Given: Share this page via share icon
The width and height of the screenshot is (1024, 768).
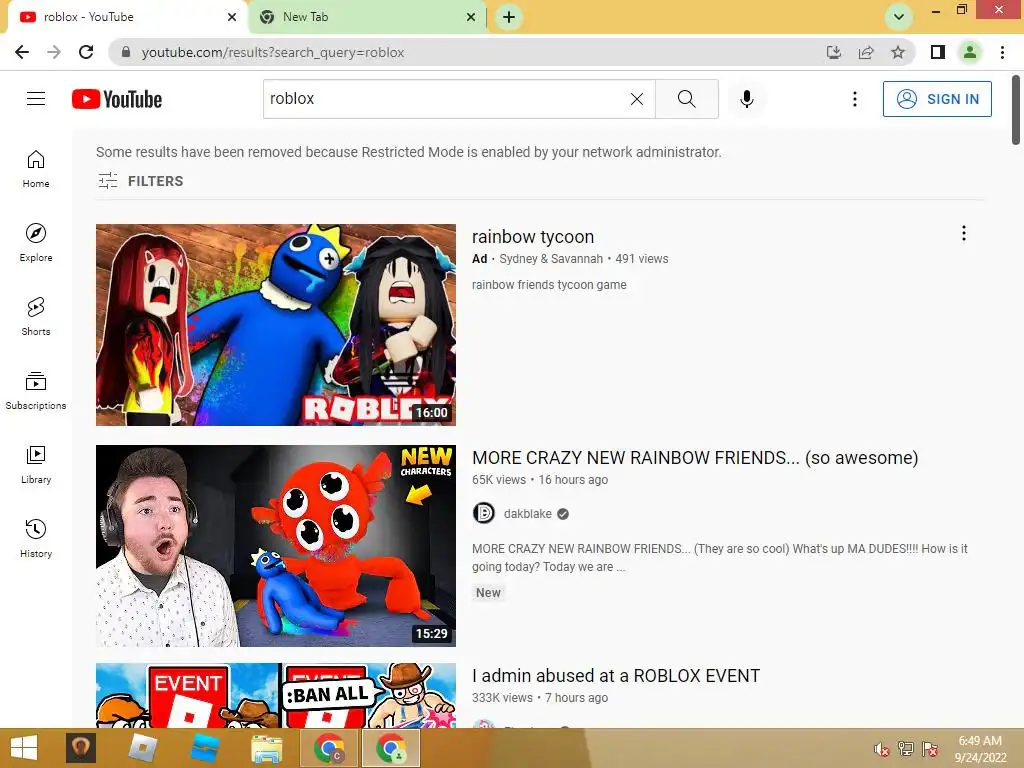Looking at the screenshot, I should click(x=866, y=52).
